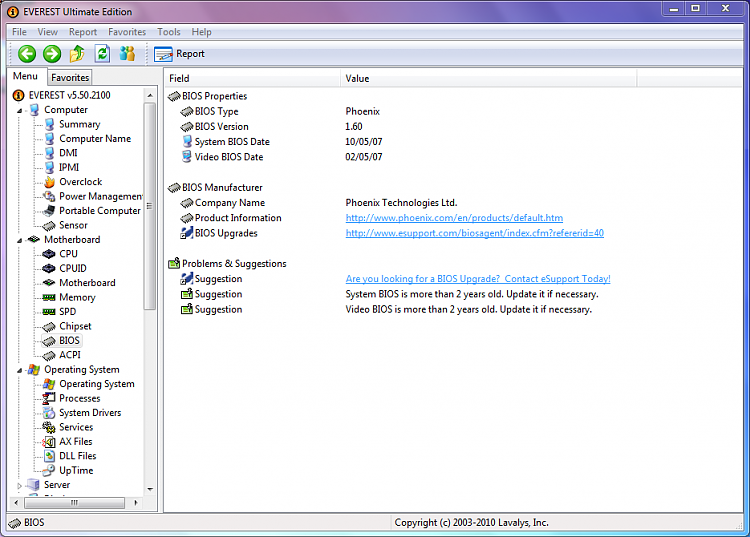Click the Services gears icon
Screen dimensions: 750x537
tap(49, 427)
